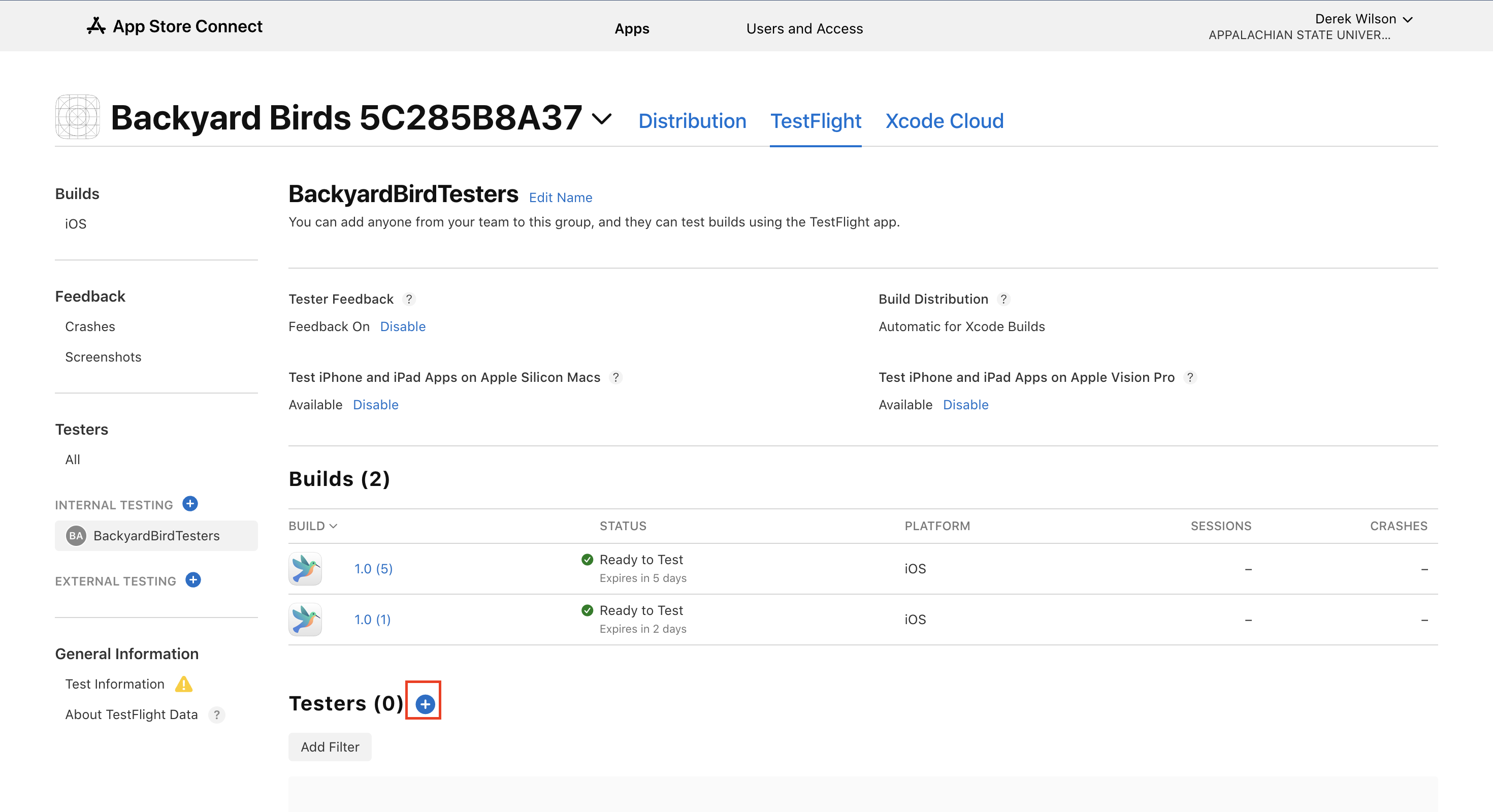The width and height of the screenshot is (1493, 812).
Task: Select the TestFlight tab
Action: [816, 120]
